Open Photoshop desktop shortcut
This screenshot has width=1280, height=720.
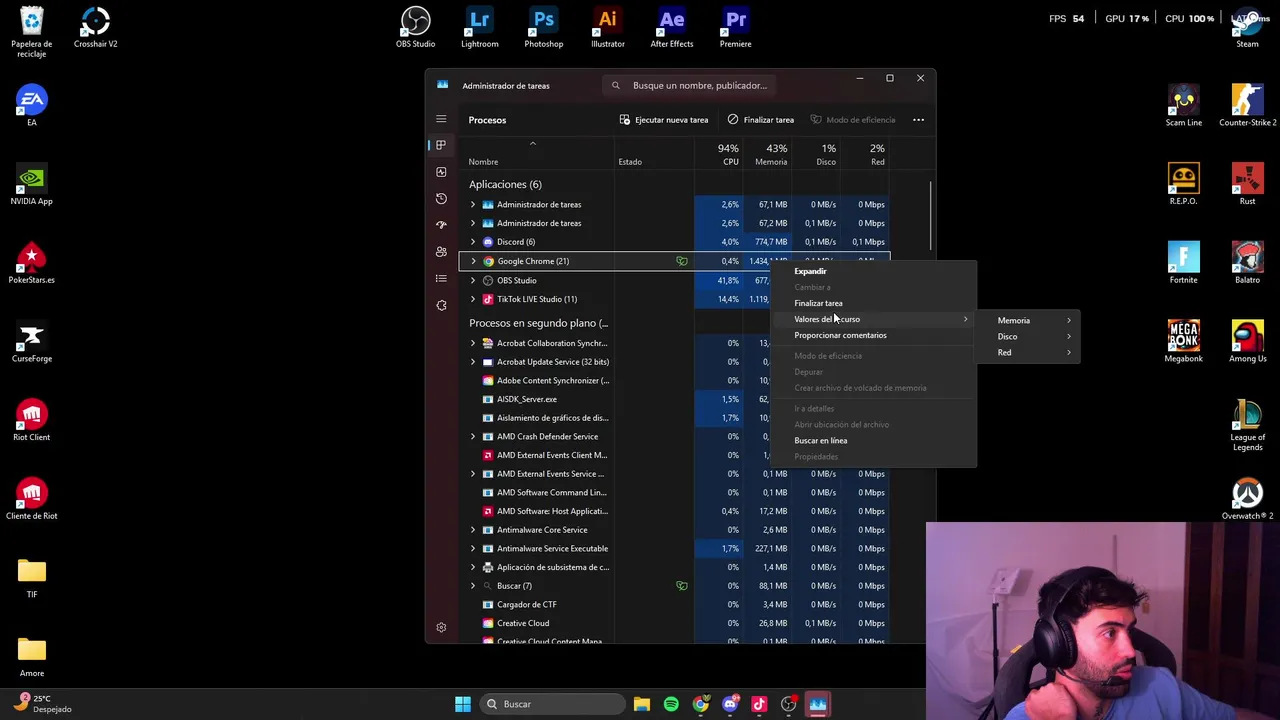(543, 28)
